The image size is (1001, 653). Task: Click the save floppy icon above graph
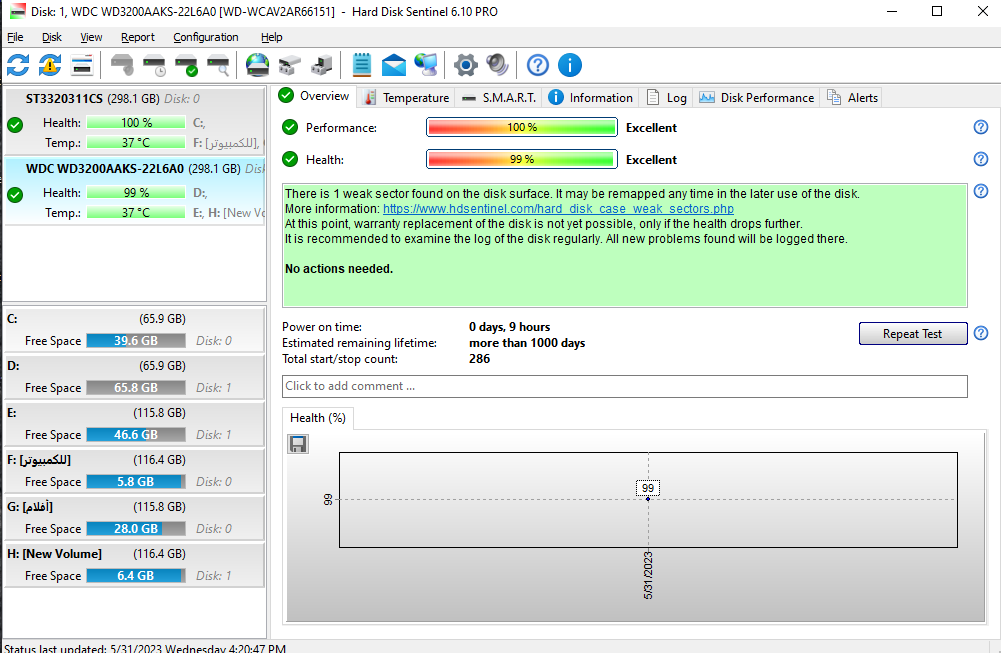(298, 444)
